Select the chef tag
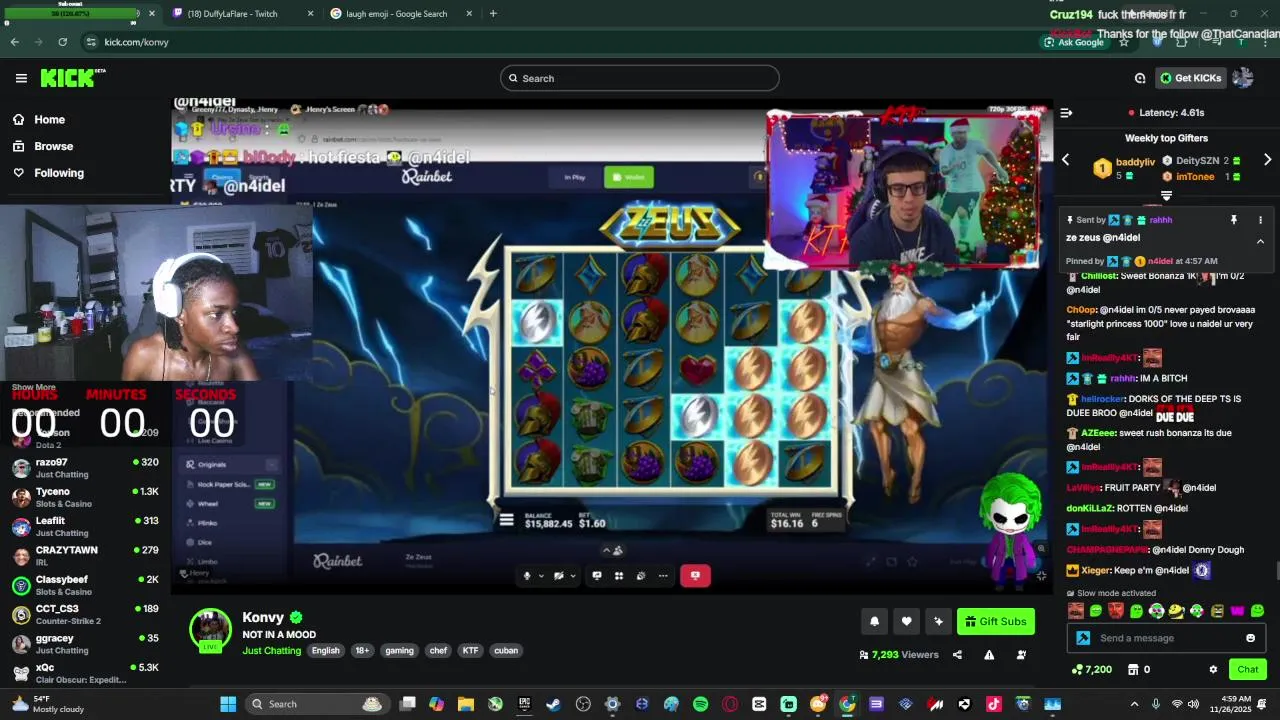The image size is (1280, 720). tap(438, 650)
